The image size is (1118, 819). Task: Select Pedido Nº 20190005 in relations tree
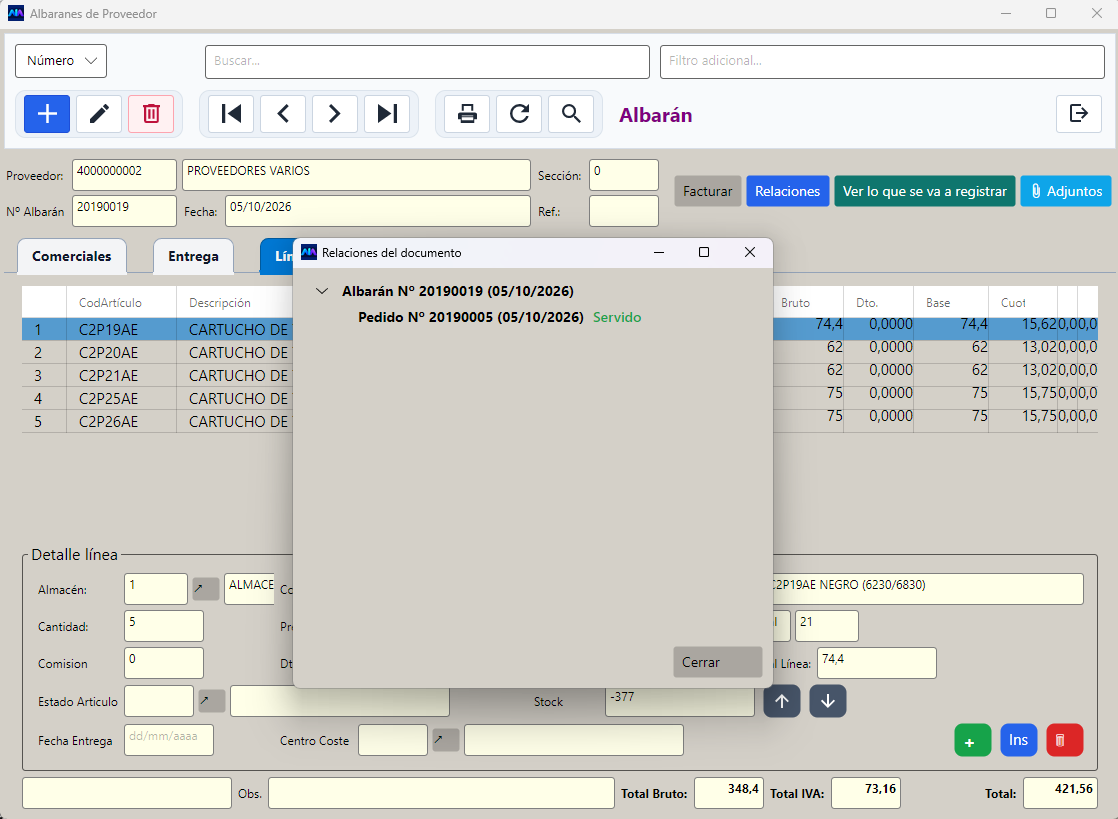471,317
